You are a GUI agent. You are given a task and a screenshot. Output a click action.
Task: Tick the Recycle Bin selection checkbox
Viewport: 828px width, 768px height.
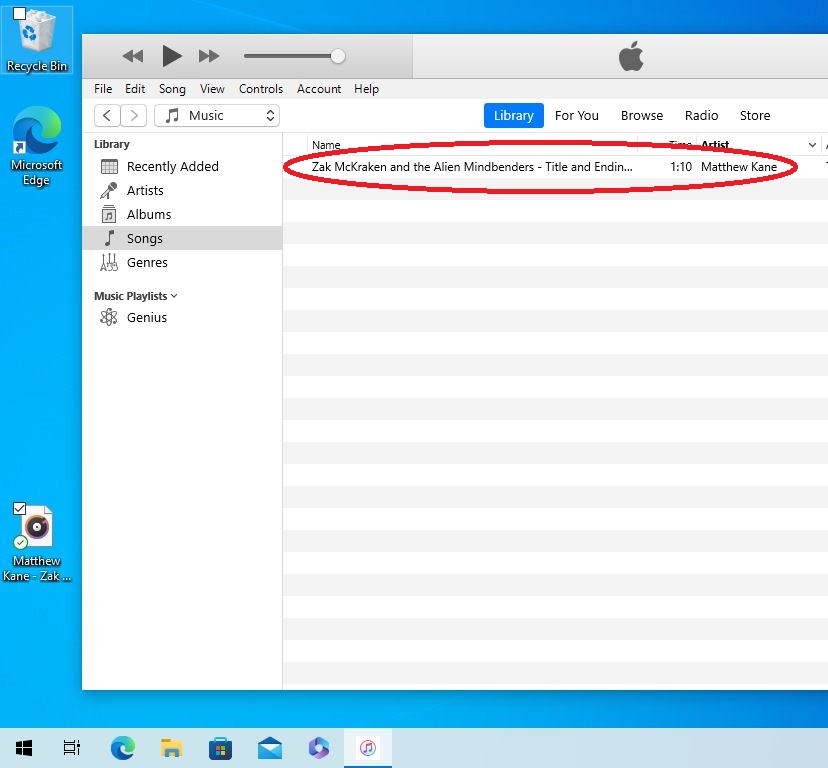point(20,14)
